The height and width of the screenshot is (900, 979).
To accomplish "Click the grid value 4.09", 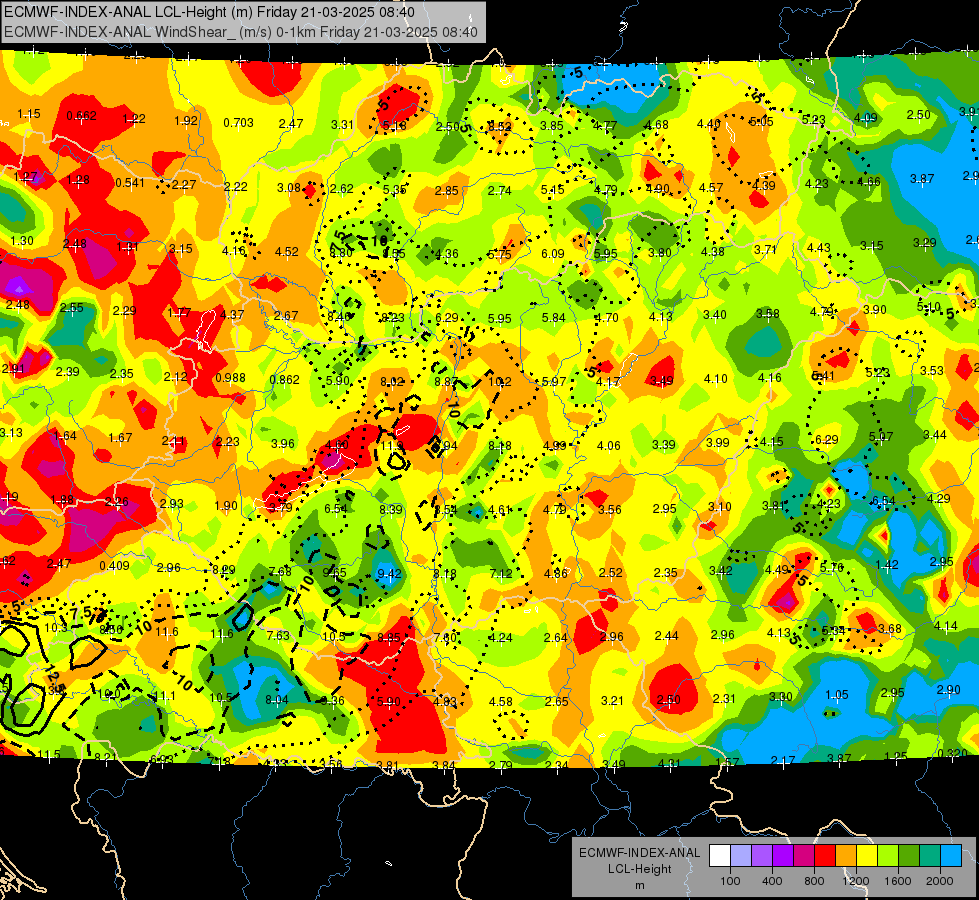I will [x=865, y=117].
